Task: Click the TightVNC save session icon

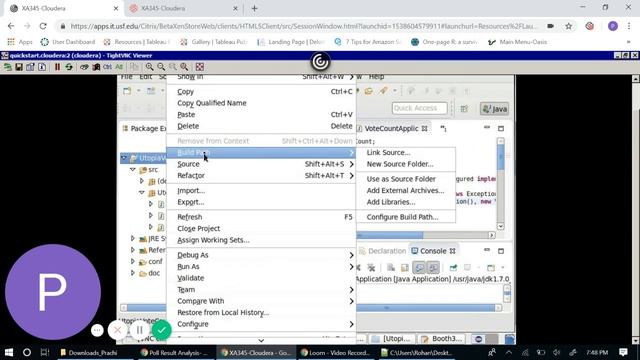Action: point(19,67)
